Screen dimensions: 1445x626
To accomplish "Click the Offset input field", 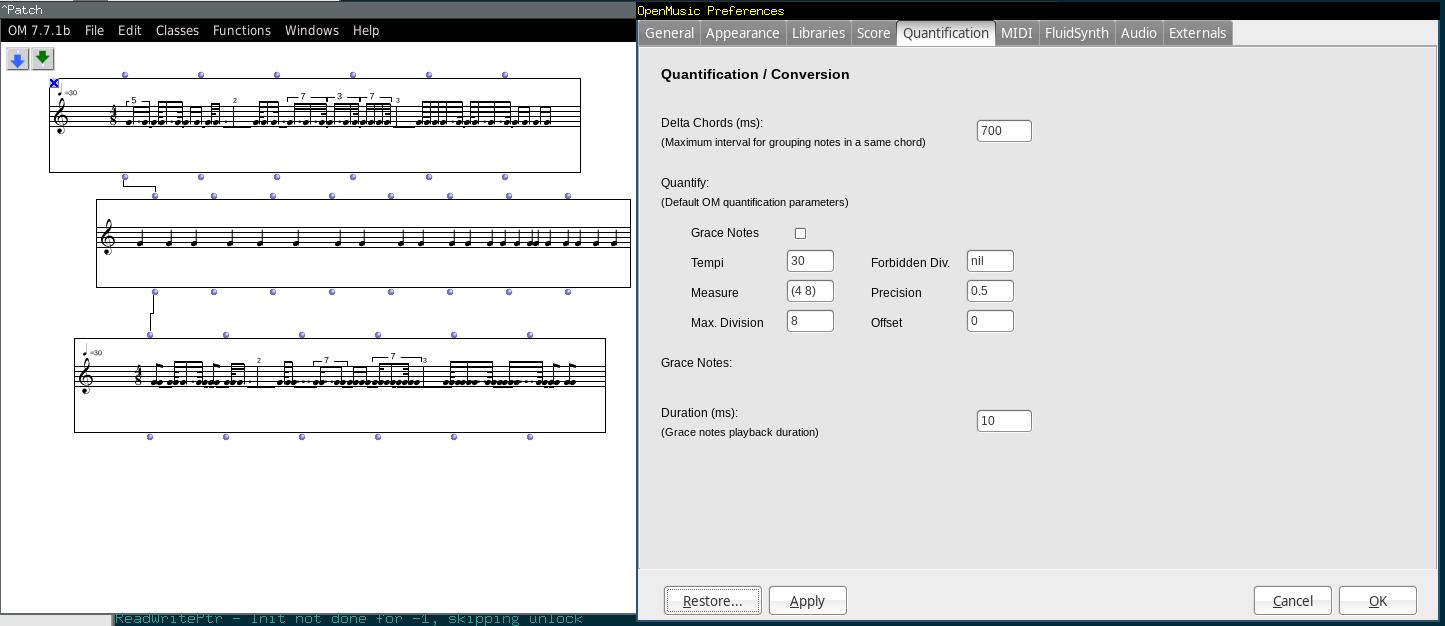I will [990, 321].
